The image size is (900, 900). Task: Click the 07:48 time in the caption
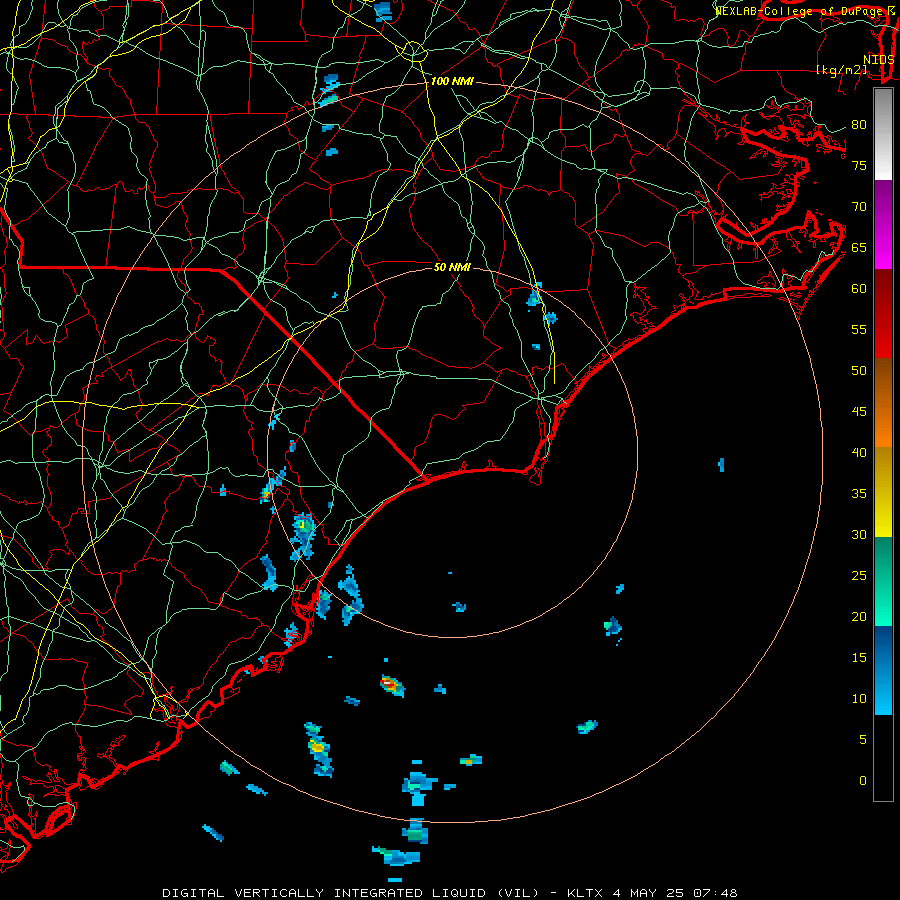[715, 893]
